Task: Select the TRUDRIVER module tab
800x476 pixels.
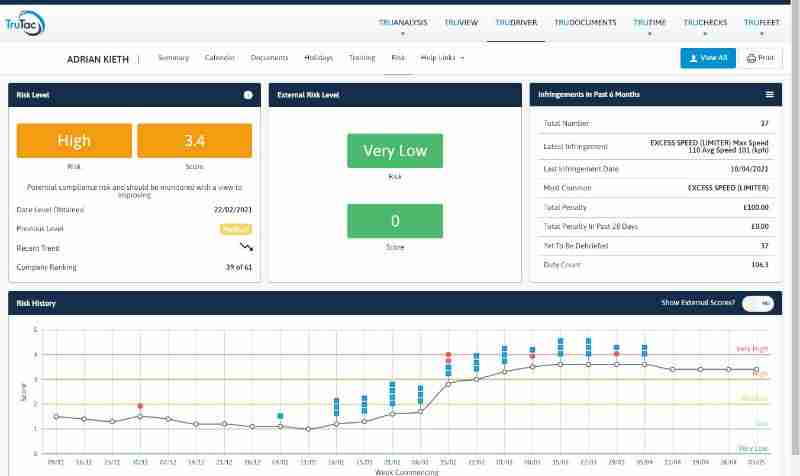Action: [x=516, y=22]
